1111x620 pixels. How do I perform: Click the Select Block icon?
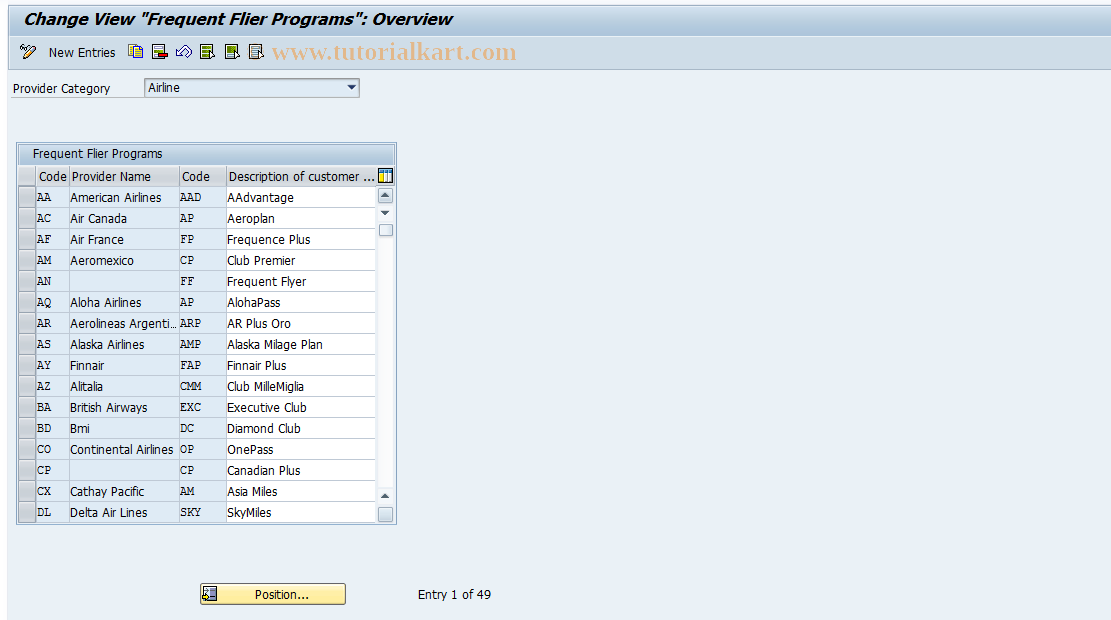(x=232, y=52)
